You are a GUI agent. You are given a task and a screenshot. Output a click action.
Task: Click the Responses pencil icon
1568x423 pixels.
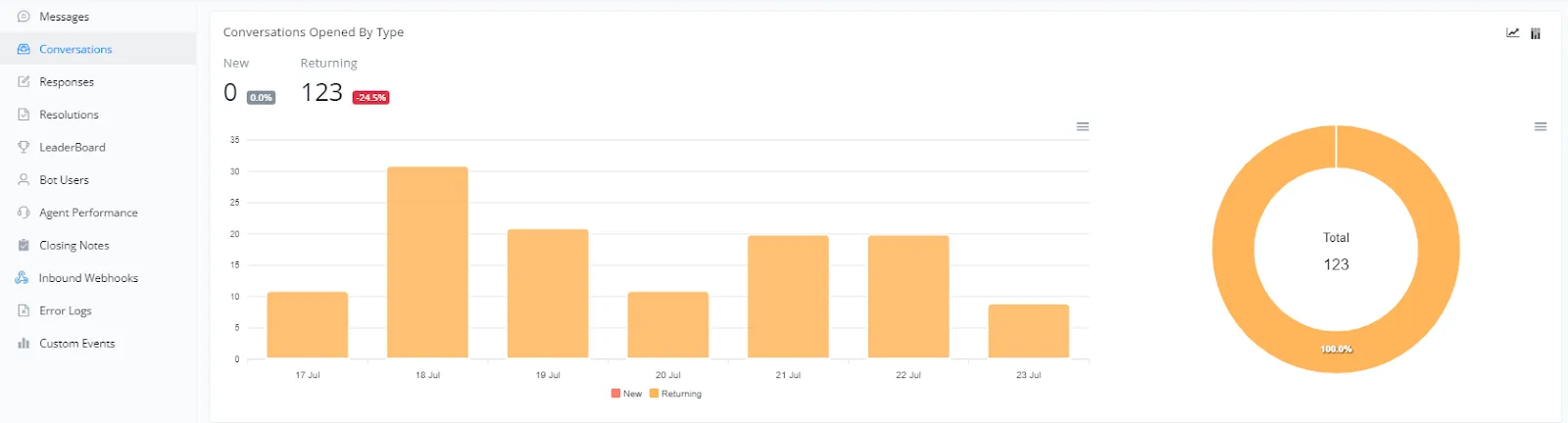point(24,81)
